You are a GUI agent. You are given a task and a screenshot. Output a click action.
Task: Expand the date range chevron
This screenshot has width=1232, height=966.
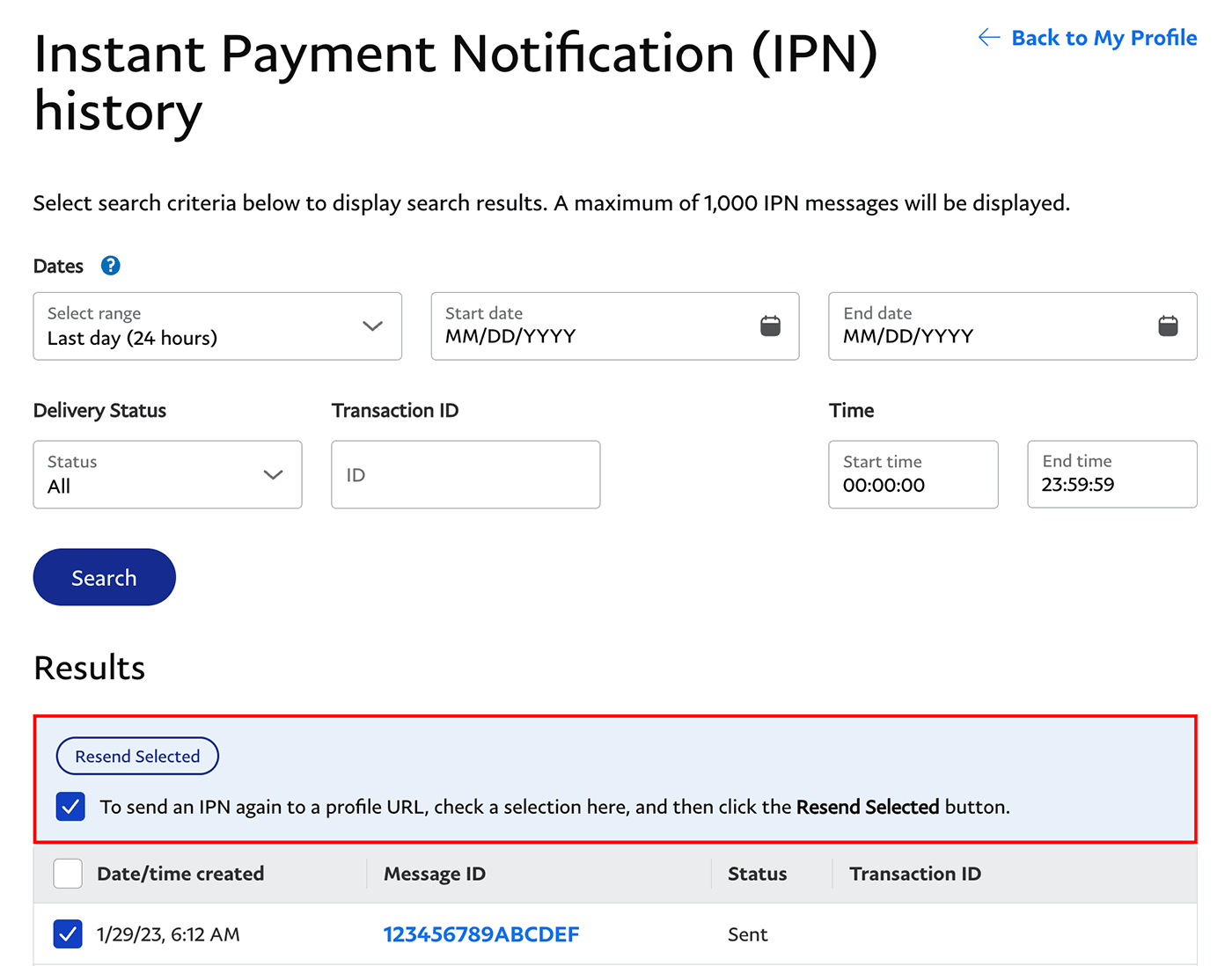370,325
